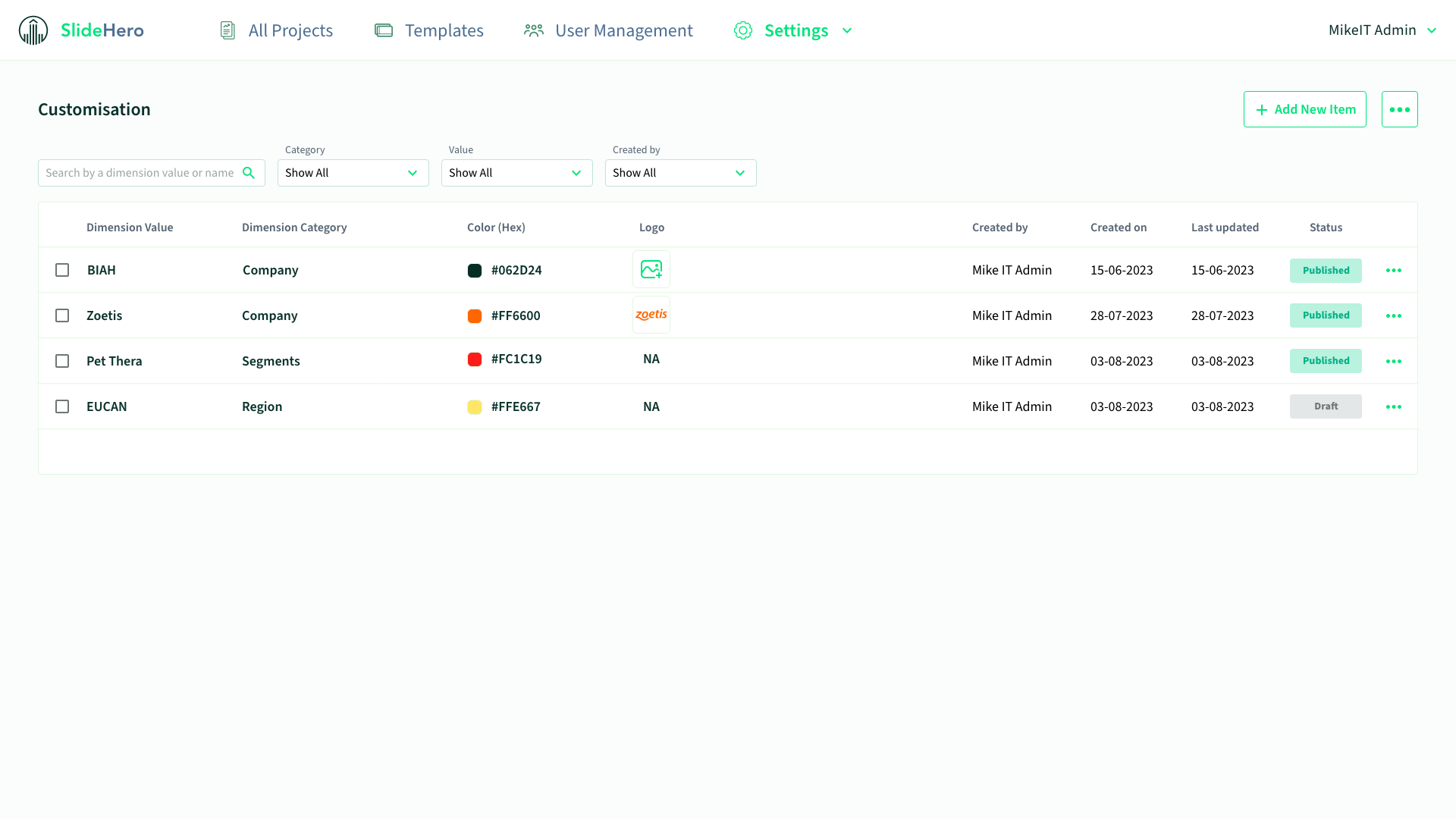Expand the Category filter dropdown
1456x819 pixels.
(353, 173)
